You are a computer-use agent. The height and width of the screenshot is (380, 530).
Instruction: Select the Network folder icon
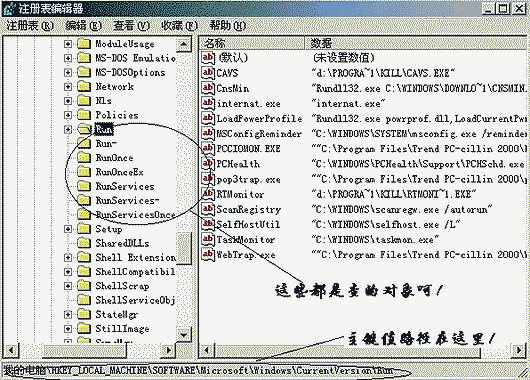(x=84, y=86)
